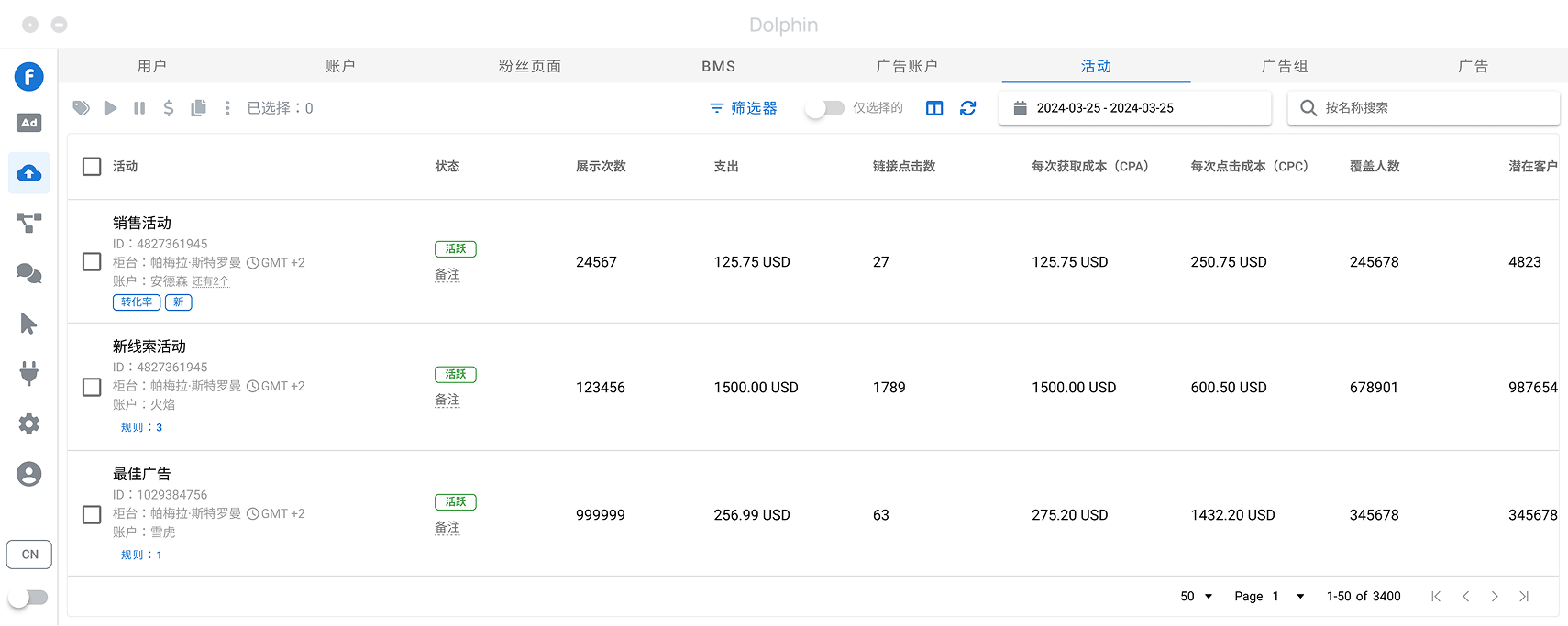The height and width of the screenshot is (626, 1568).
Task: Click the tag icon in the toolbar
Action: [82, 108]
